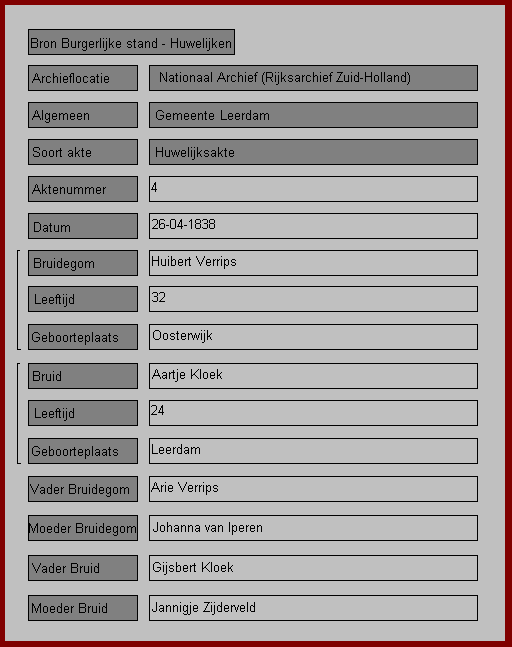This screenshot has width=512, height=647.
Task: Click the Gemeente Leerdam value box
Action: pyautogui.click(x=313, y=115)
